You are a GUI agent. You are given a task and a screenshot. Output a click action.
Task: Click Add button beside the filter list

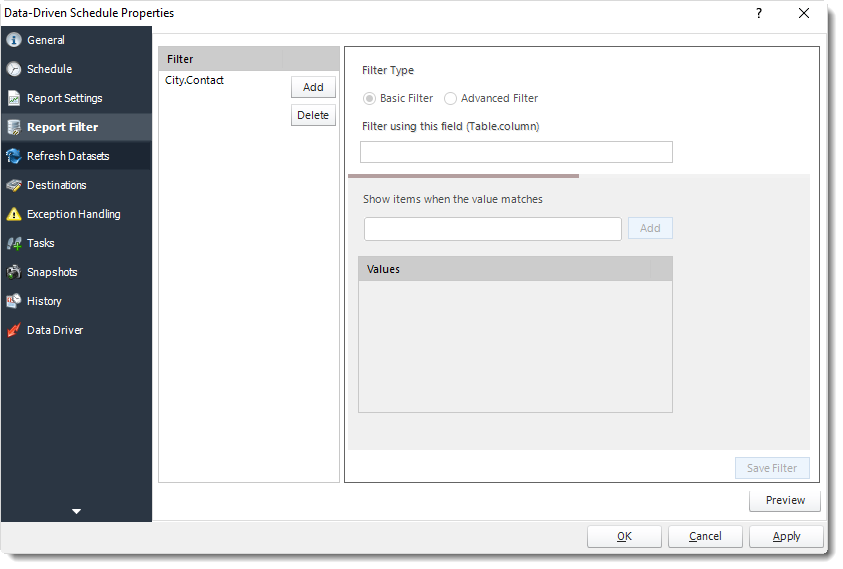point(313,87)
